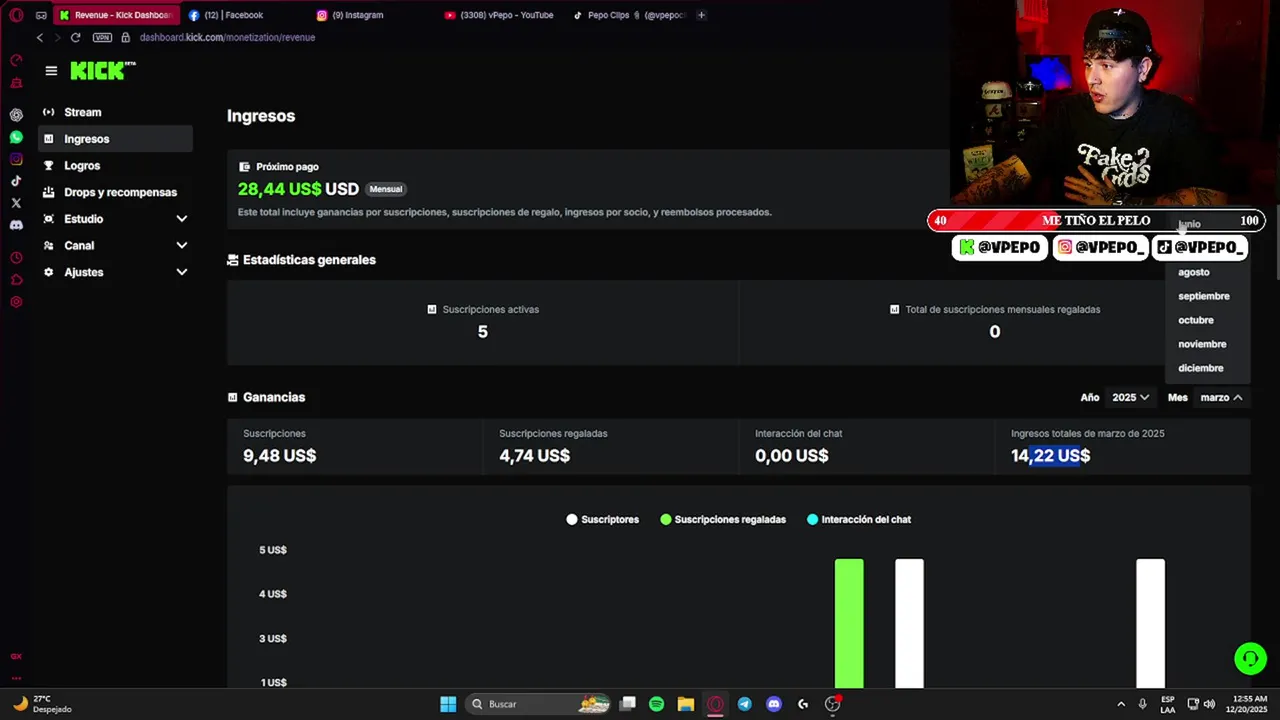The width and height of the screenshot is (1280, 720).
Task: Open Stream in the Kick menu
Action: pos(116,112)
